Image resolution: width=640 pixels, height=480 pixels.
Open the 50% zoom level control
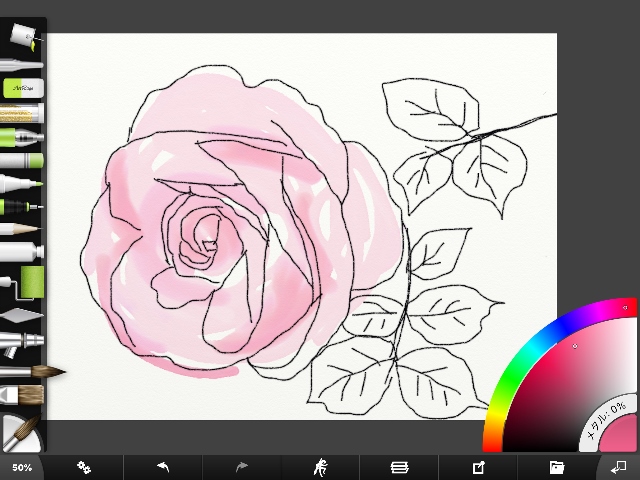point(21,467)
